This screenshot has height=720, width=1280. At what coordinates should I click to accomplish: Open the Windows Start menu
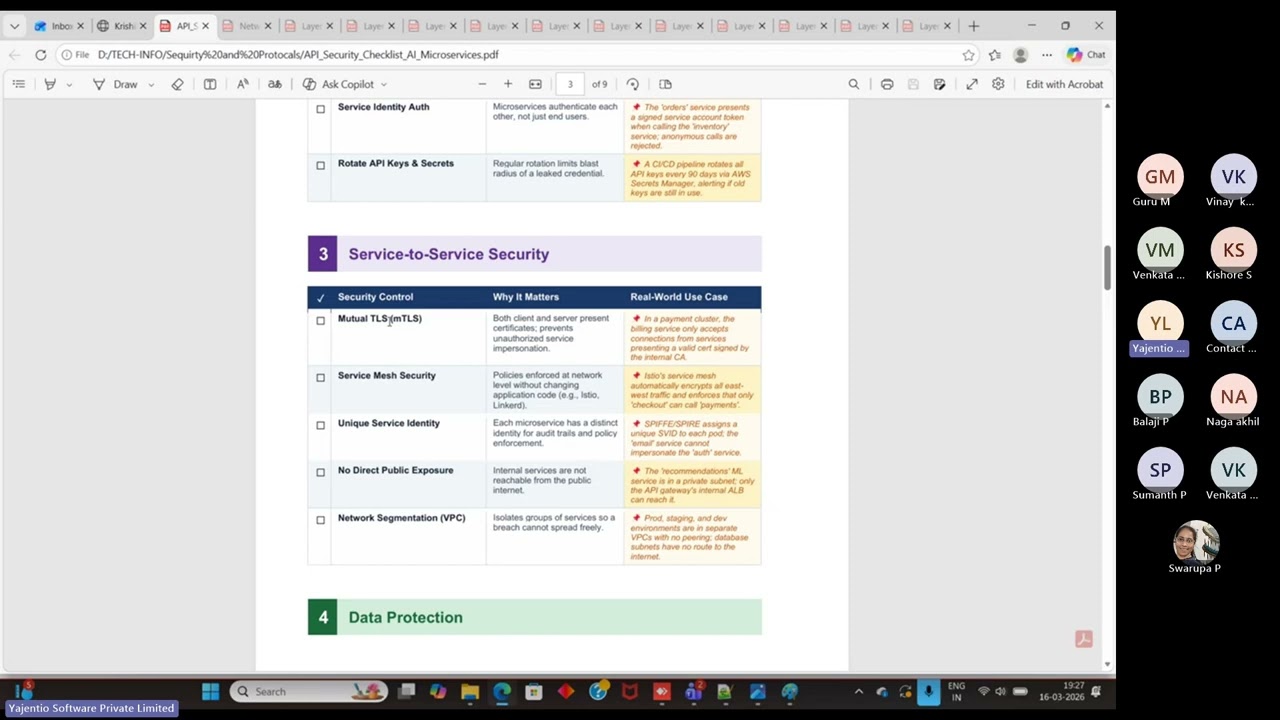point(210,691)
